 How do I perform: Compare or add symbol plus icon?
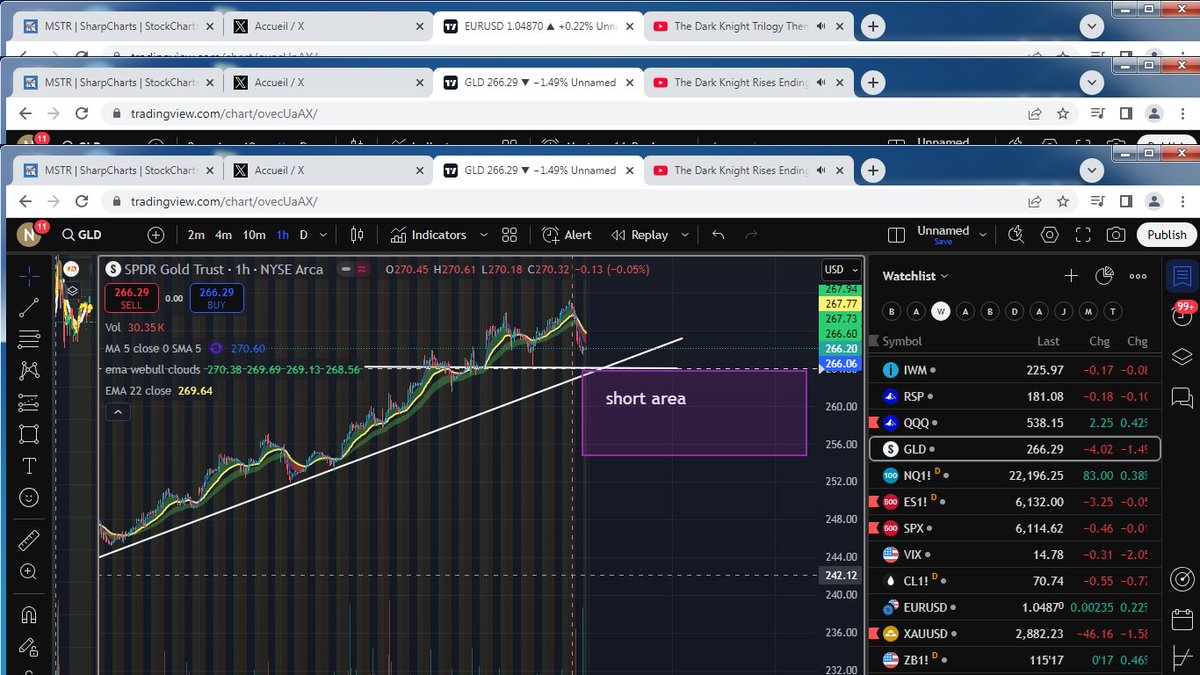coord(156,235)
